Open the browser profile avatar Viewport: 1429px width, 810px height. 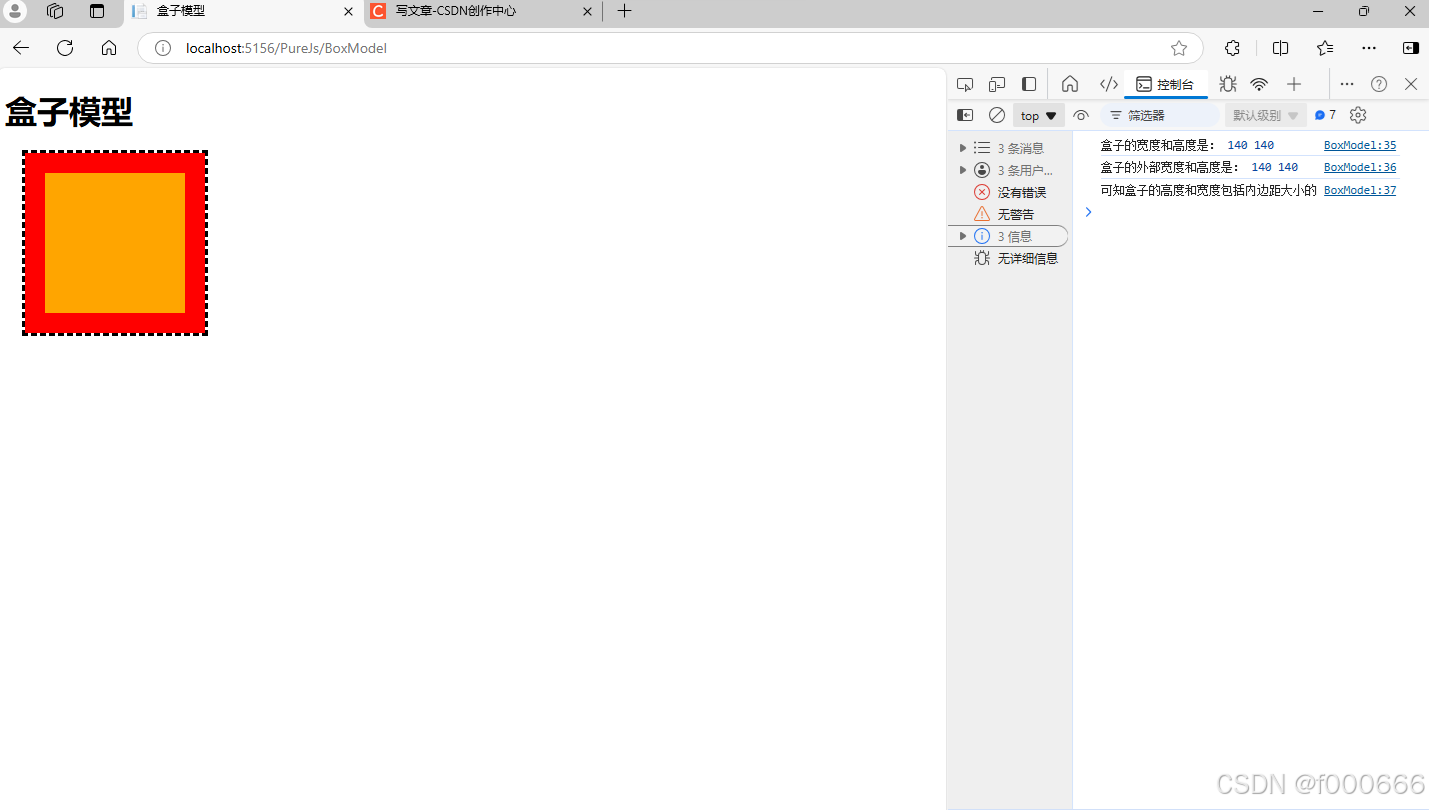point(15,11)
